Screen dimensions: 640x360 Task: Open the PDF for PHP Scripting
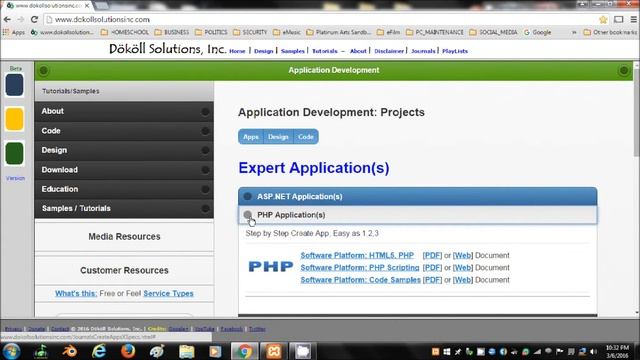432,268
